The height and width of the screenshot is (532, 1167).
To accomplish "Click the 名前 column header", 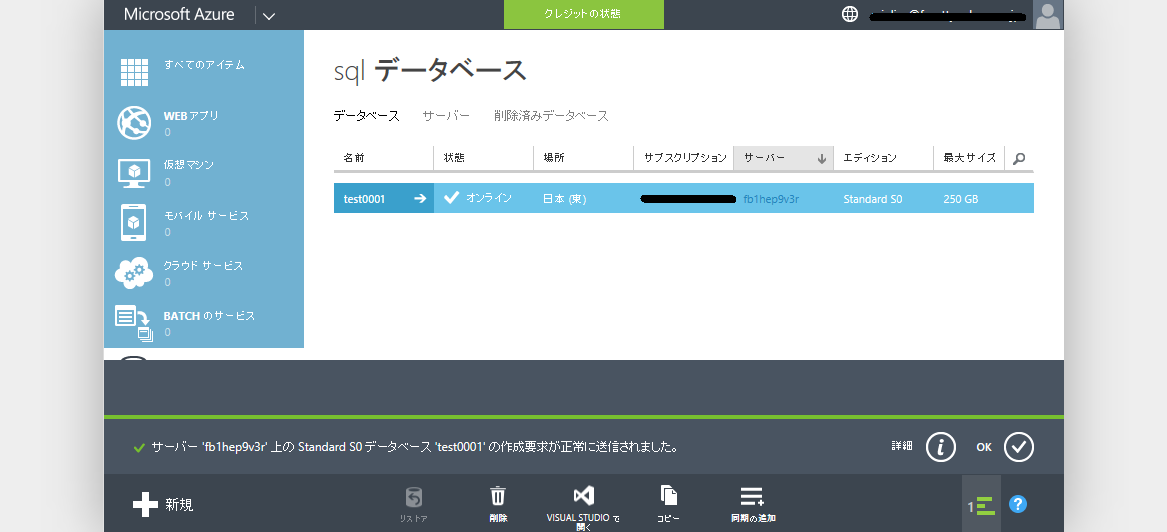I will click(x=383, y=158).
